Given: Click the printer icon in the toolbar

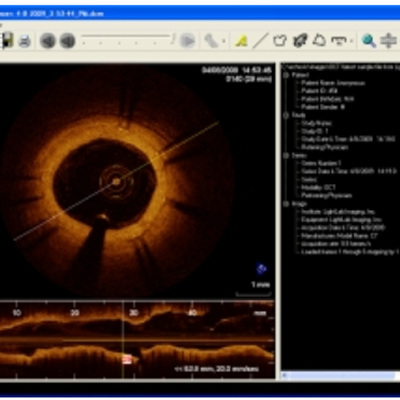Looking at the screenshot, I should pyautogui.click(x=25, y=41).
